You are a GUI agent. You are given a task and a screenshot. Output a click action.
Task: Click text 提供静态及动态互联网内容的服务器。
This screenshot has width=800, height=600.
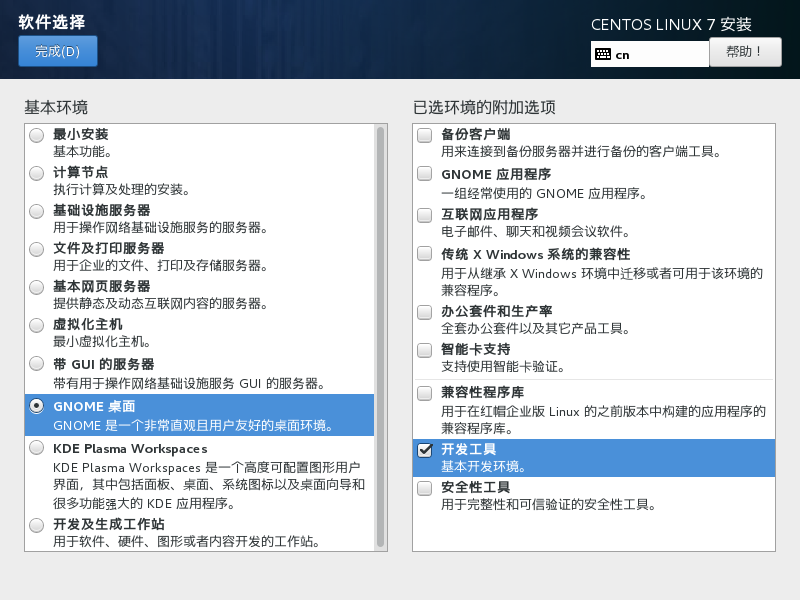[x=161, y=304]
